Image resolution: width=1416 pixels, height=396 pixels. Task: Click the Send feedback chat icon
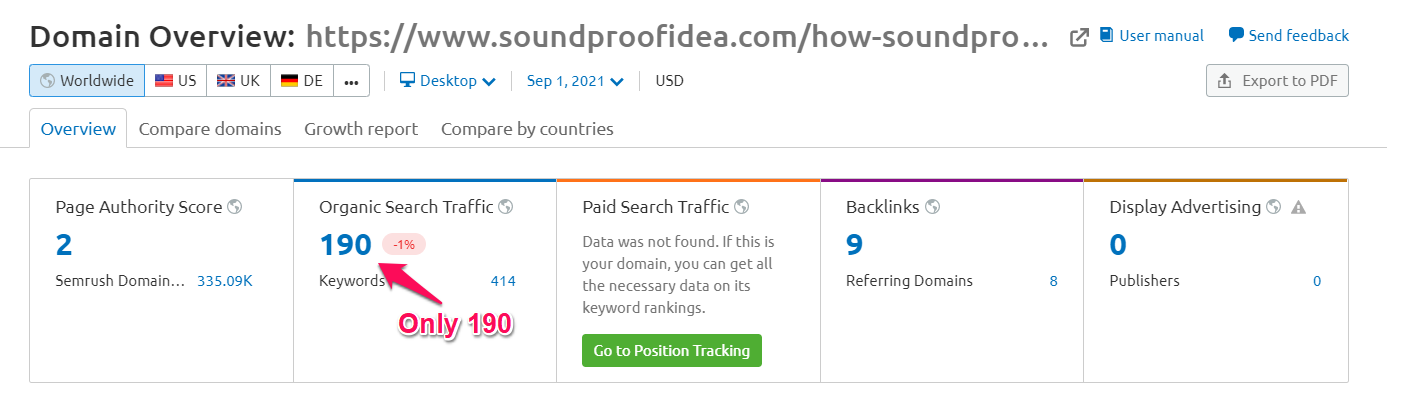pyautogui.click(x=1236, y=35)
